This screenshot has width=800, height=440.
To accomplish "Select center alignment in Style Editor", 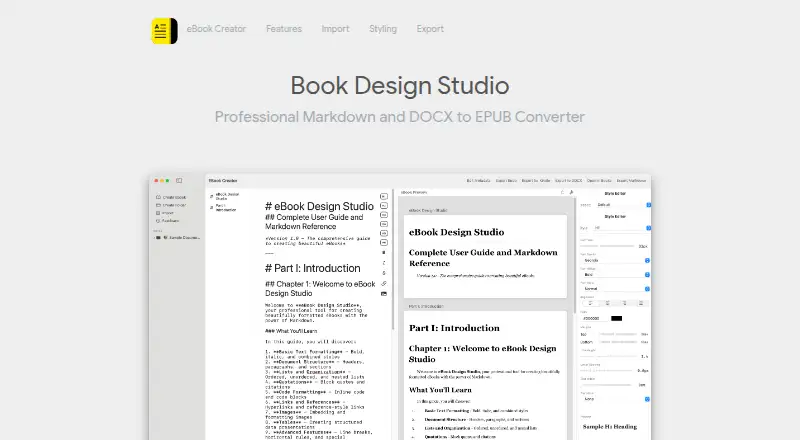I will pos(607,303).
